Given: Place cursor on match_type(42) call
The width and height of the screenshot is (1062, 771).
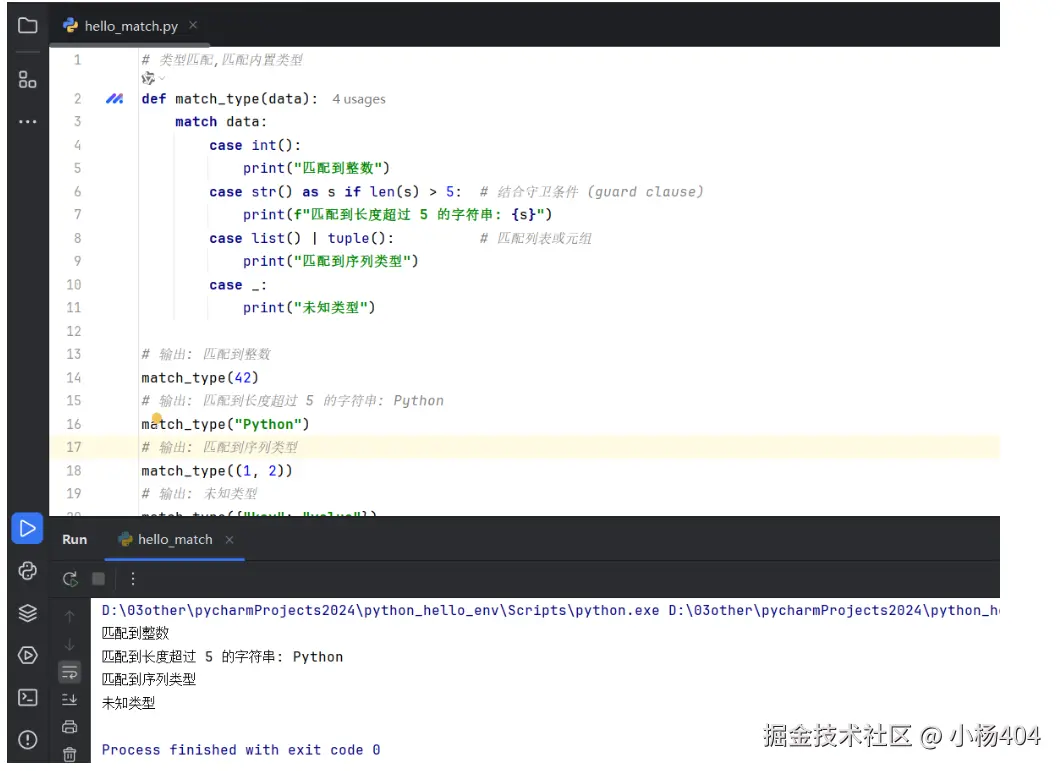Looking at the screenshot, I should coord(200,378).
